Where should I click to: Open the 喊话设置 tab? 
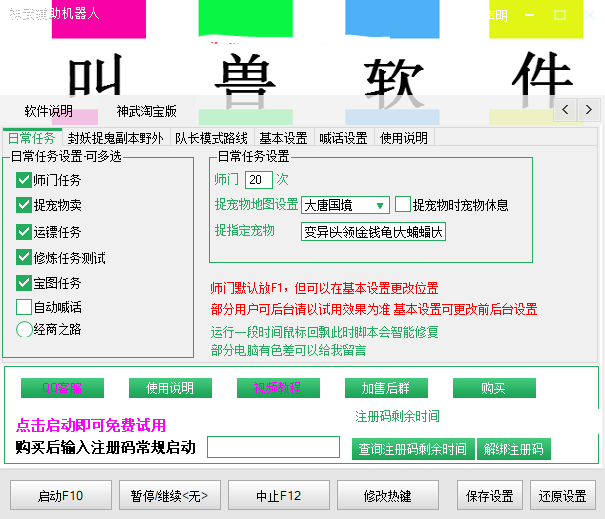pos(343,138)
